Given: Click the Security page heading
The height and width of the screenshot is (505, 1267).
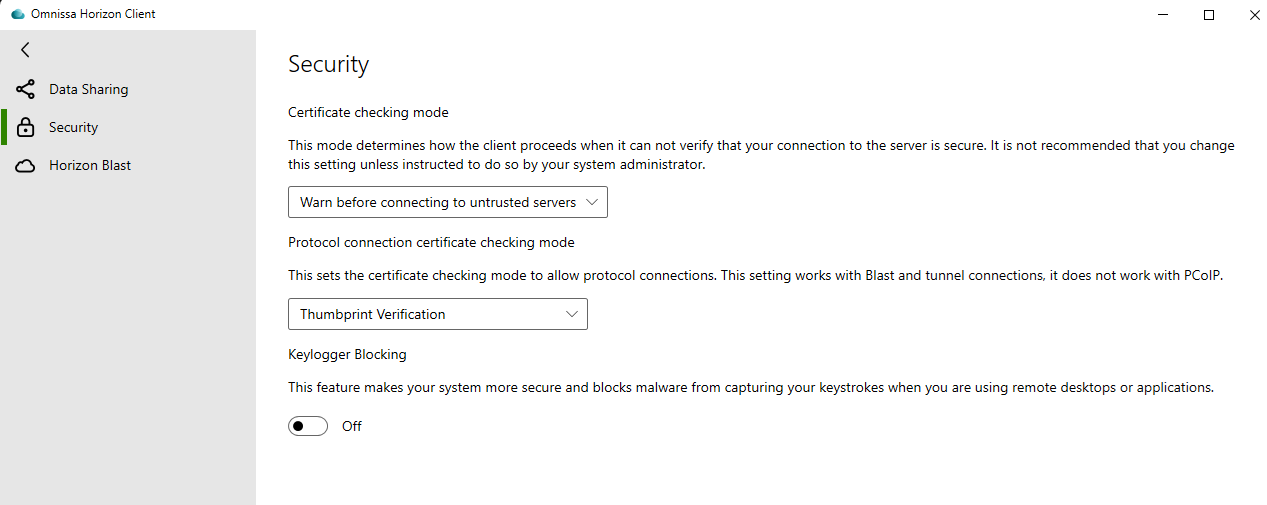Looking at the screenshot, I should coord(329,65).
